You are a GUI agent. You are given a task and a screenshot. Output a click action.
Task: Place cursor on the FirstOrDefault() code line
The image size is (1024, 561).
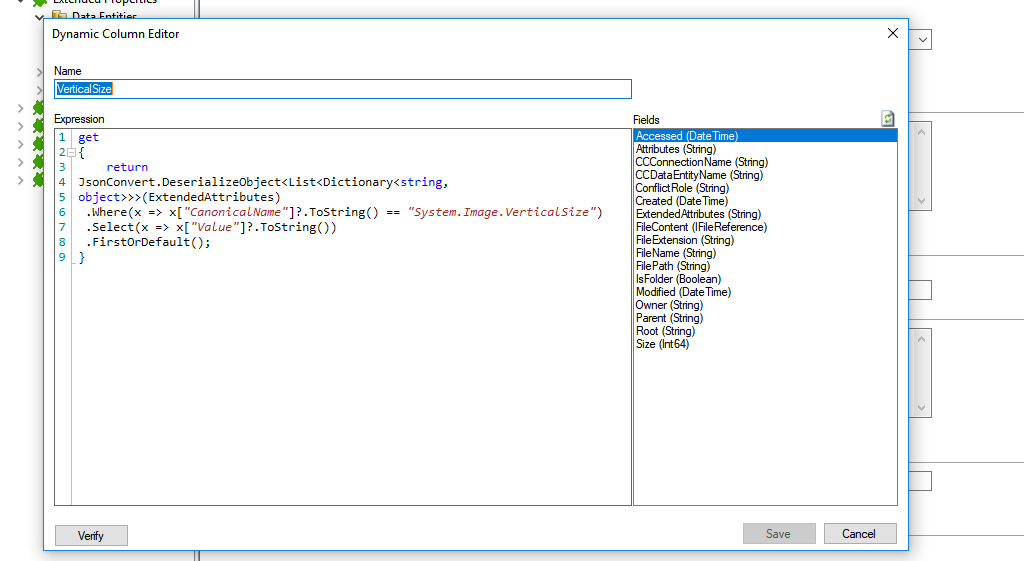click(148, 242)
